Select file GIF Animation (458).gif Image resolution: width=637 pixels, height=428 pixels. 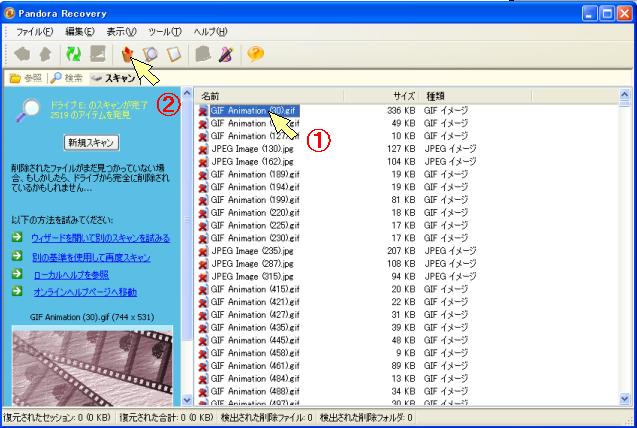click(x=255, y=353)
